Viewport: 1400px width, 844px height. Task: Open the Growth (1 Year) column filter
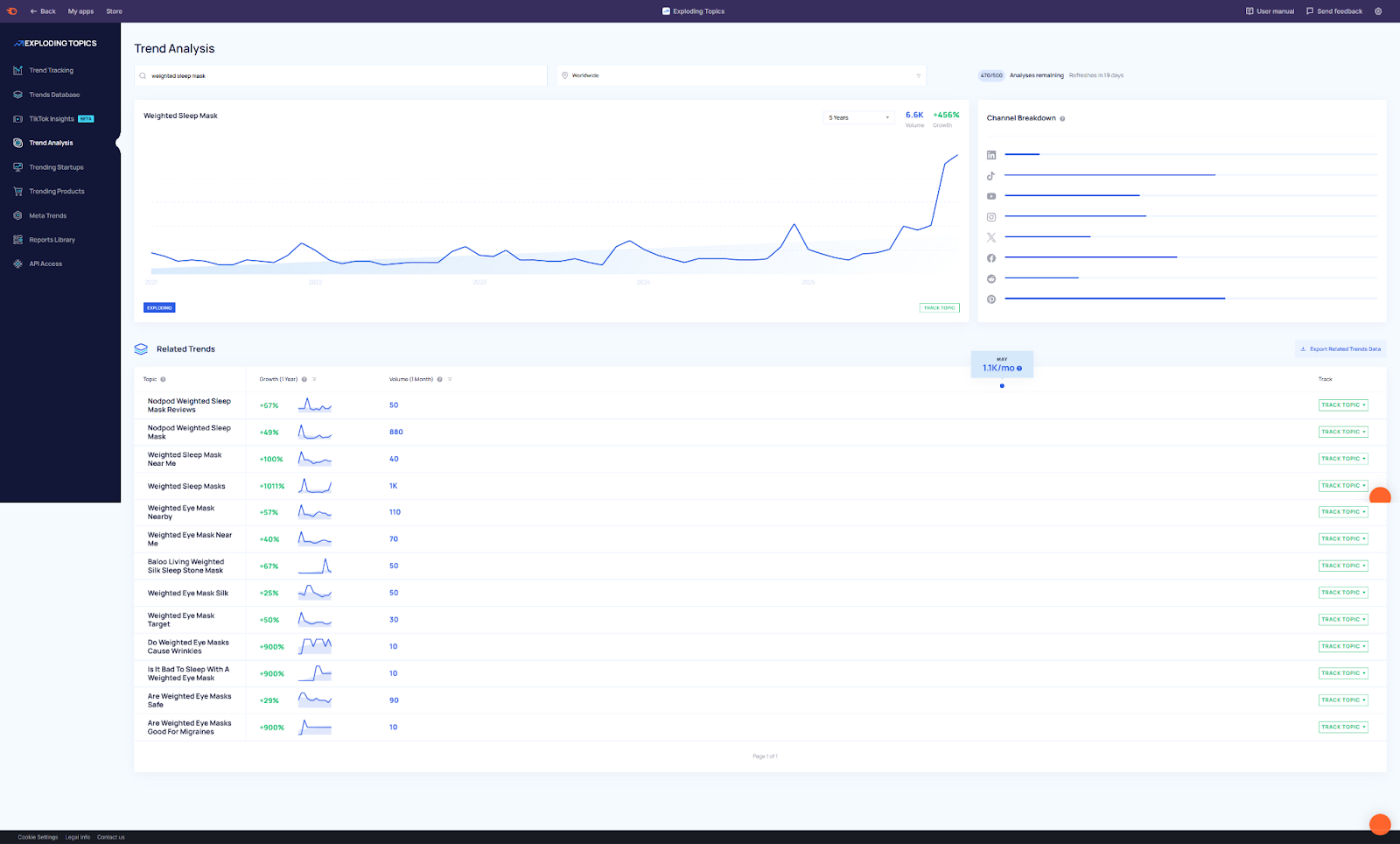[314, 380]
